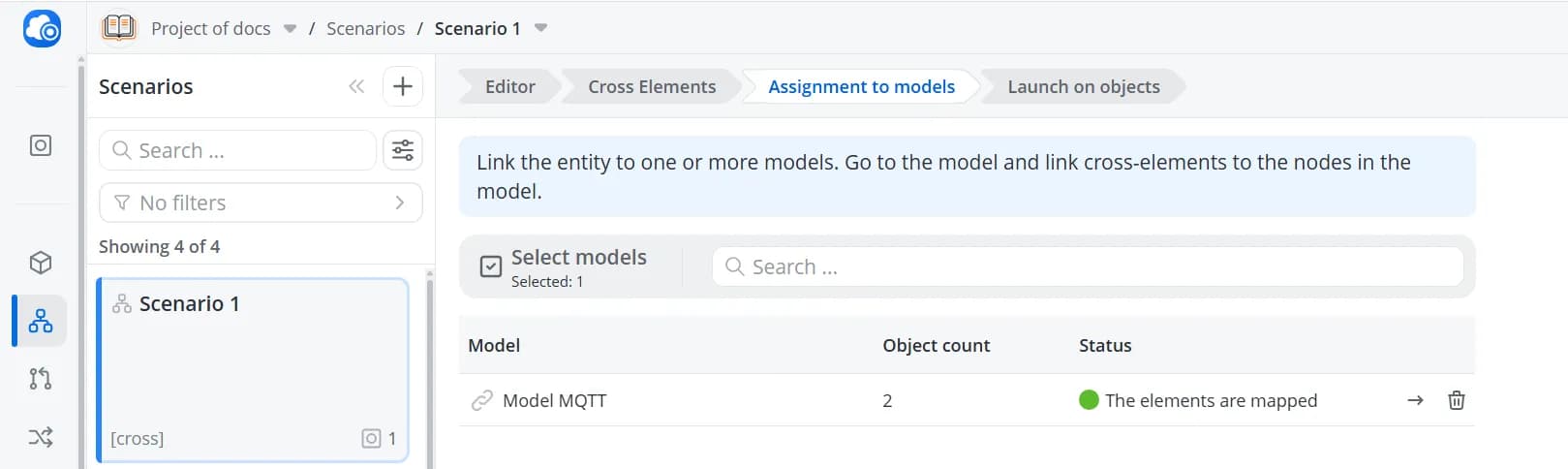Screen dimensions: 1568x469
Task: Open the cube models icon in sidebar
Action: coord(41,263)
